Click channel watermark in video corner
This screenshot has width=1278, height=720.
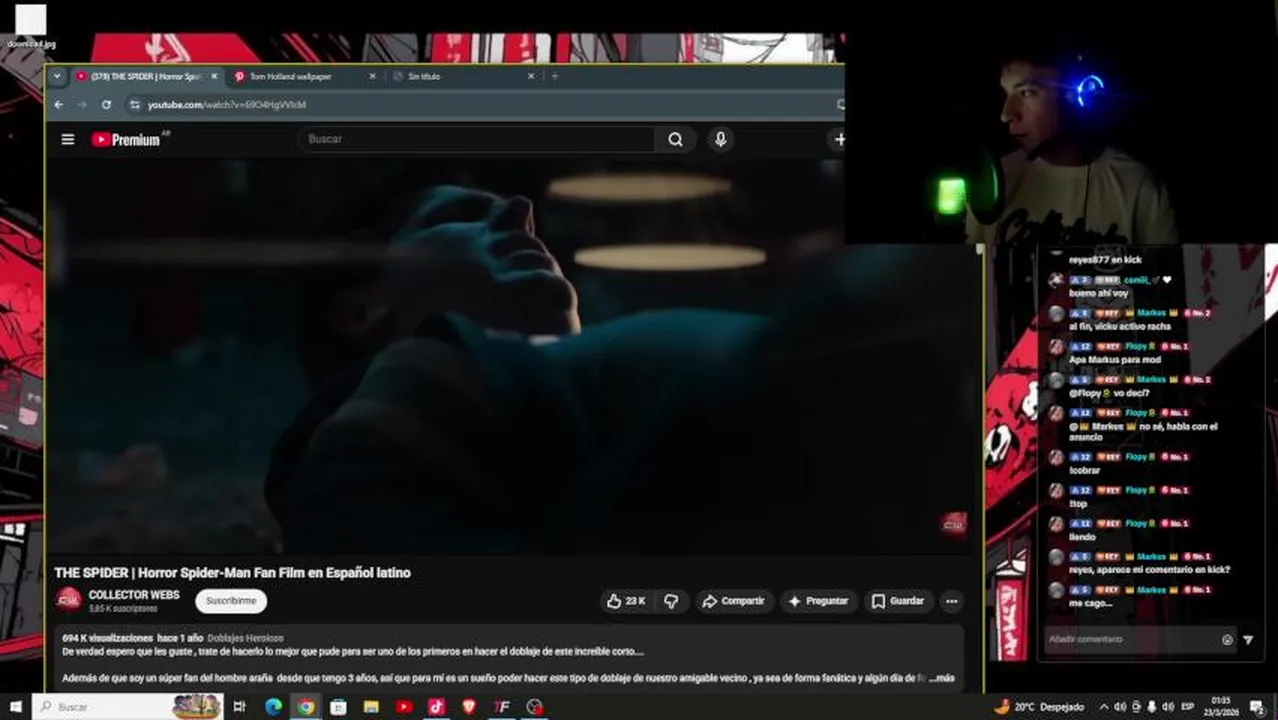953,523
